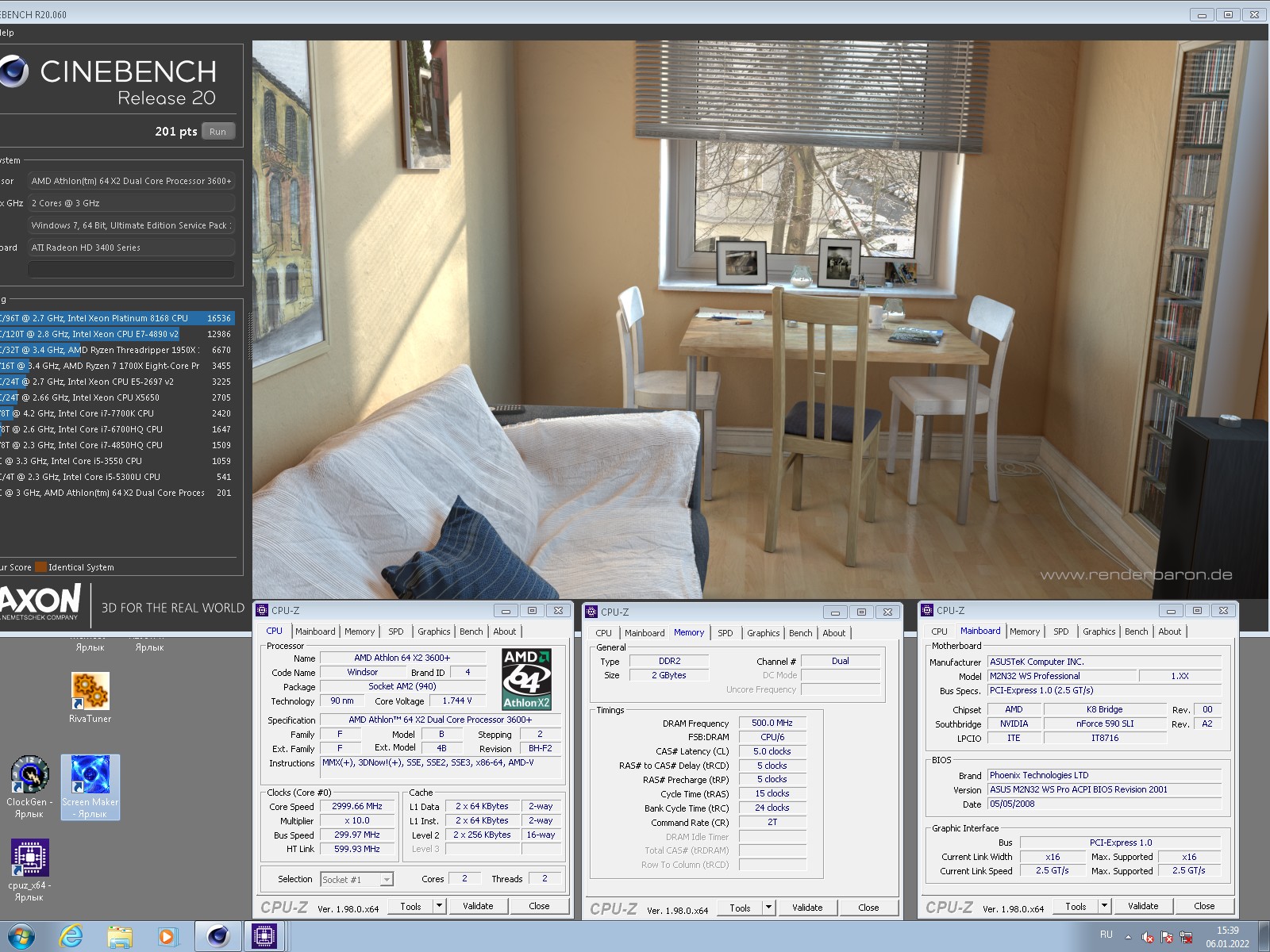Click the processor name field in Cinebench
1270x952 pixels.
(x=131, y=181)
